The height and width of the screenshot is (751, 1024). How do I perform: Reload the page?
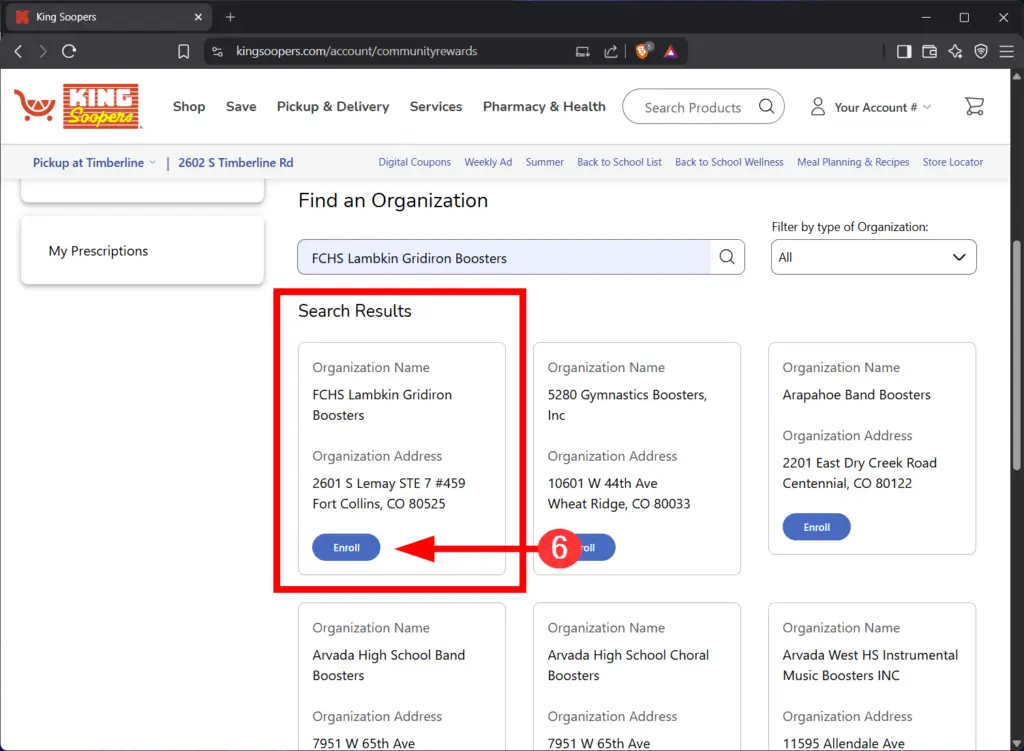pos(69,51)
